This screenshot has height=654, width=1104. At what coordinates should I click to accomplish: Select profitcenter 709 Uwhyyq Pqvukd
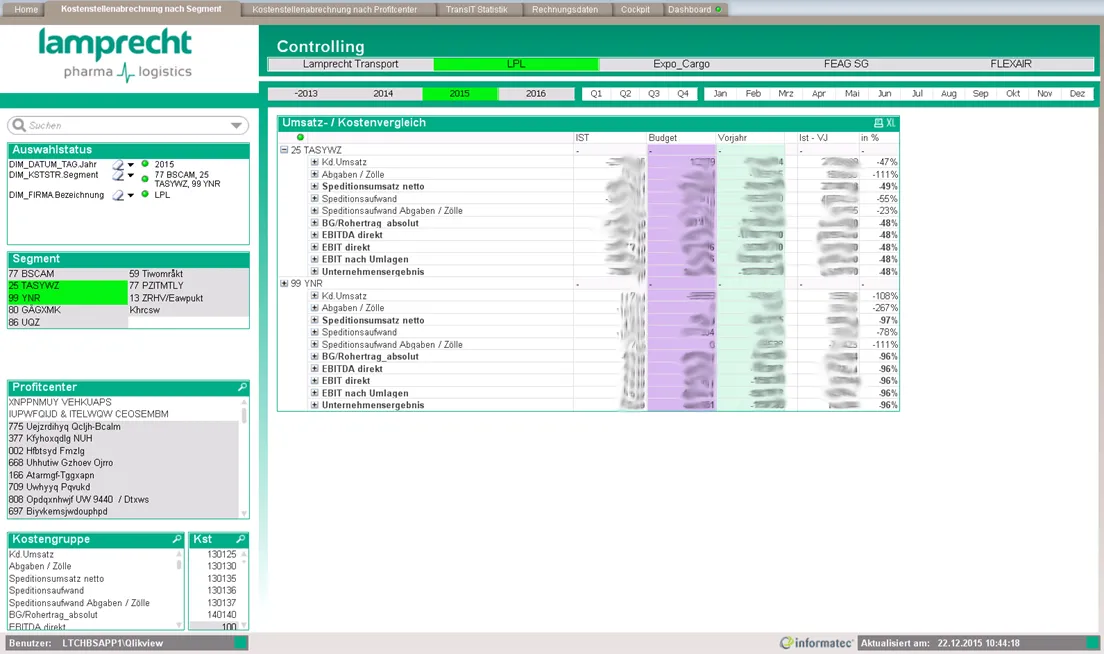(x=123, y=487)
